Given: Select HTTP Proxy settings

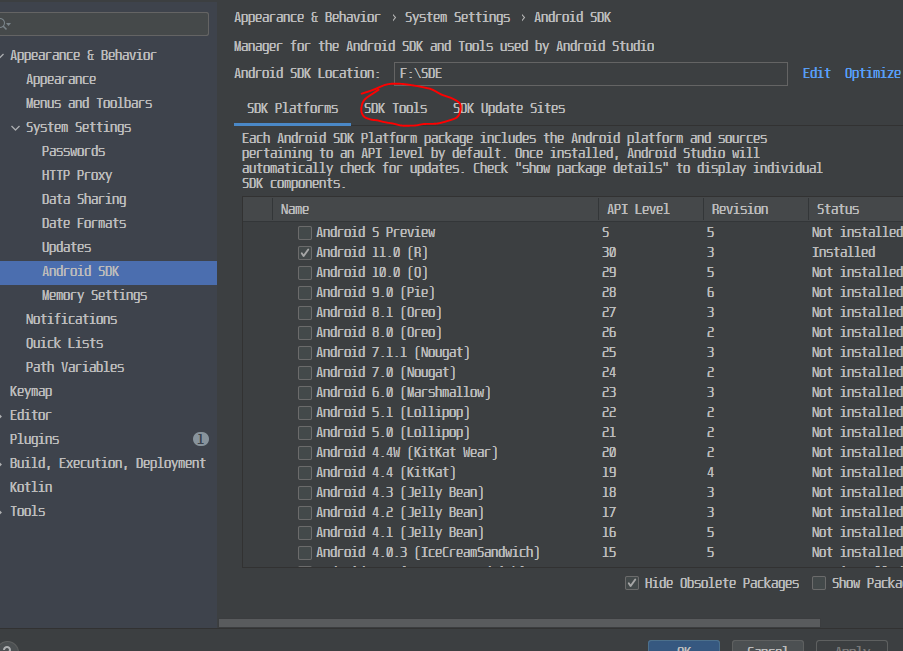Looking at the screenshot, I should [x=77, y=175].
